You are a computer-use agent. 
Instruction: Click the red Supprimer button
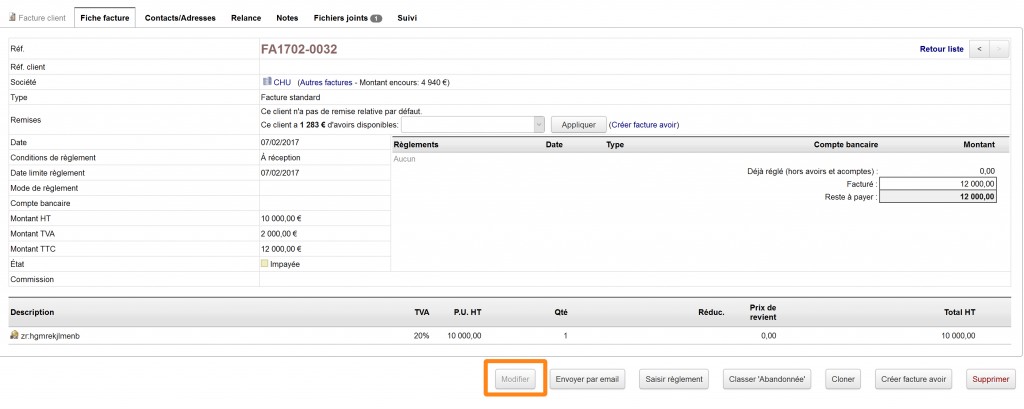point(990,379)
